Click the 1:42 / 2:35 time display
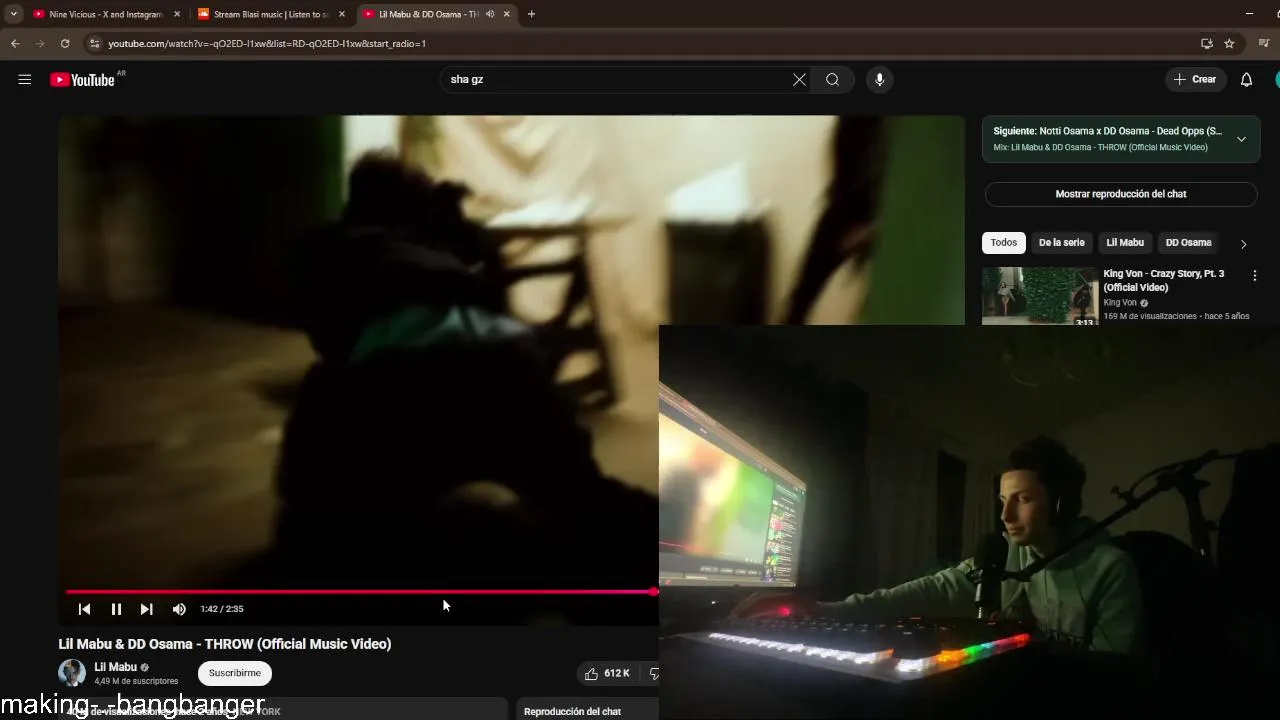The height and width of the screenshot is (720, 1280). point(222,609)
